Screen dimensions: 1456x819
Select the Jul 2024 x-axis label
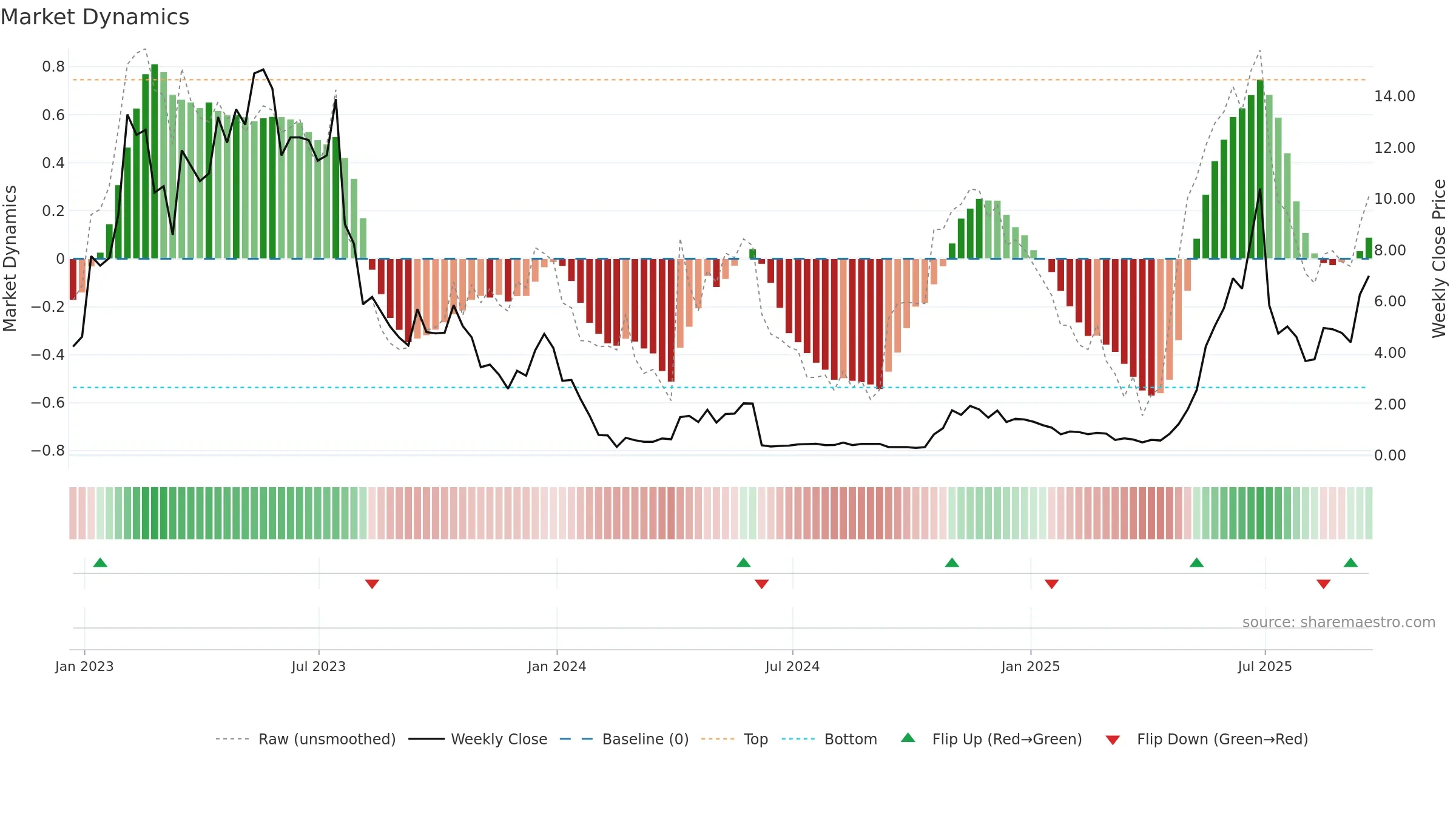pyautogui.click(x=792, y=666)
